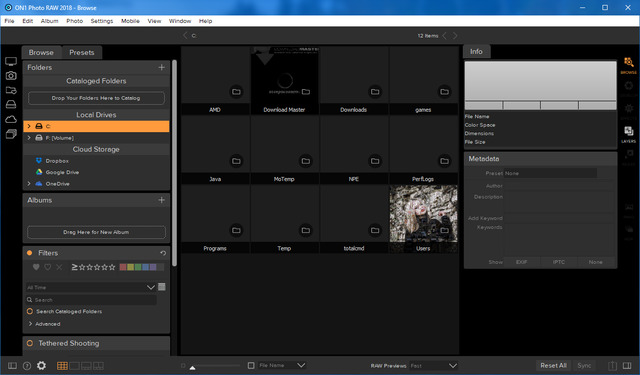Click the cloud storage sidebar icon

pos(11,119)
